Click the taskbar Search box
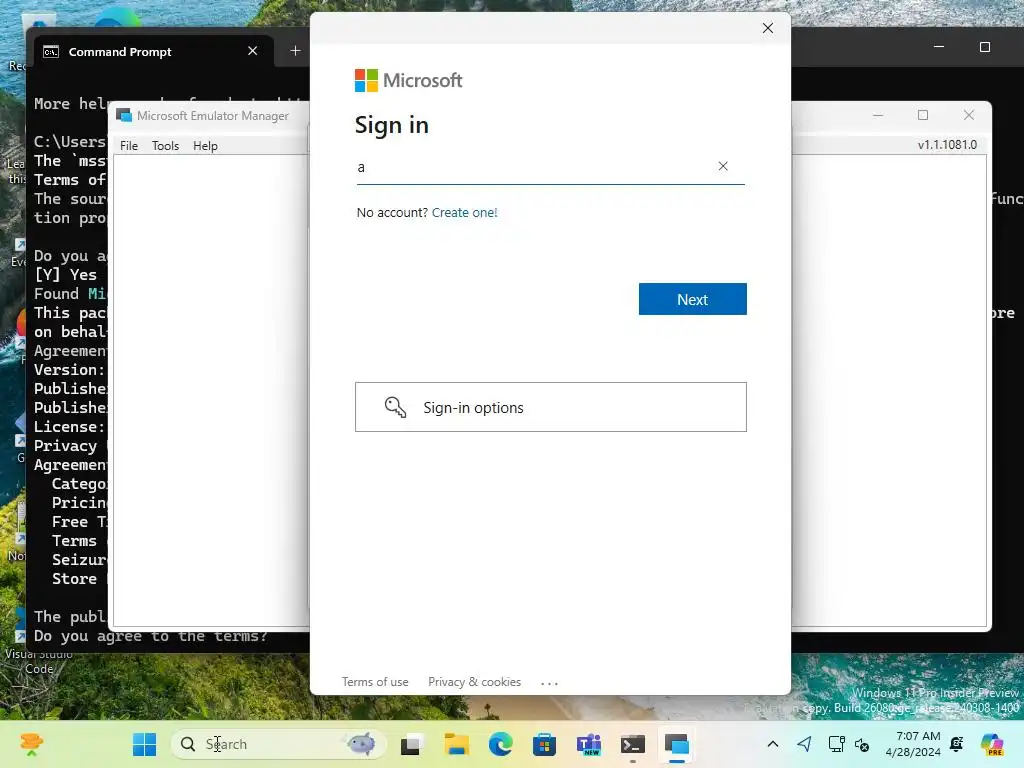1024x768 pixels. coord(279,744)
